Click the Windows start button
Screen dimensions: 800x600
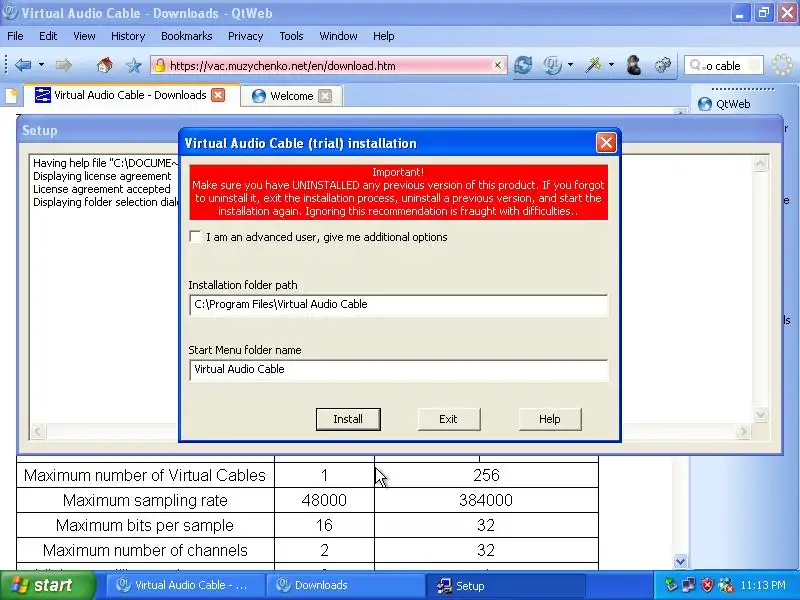click(x=47, y=585)
